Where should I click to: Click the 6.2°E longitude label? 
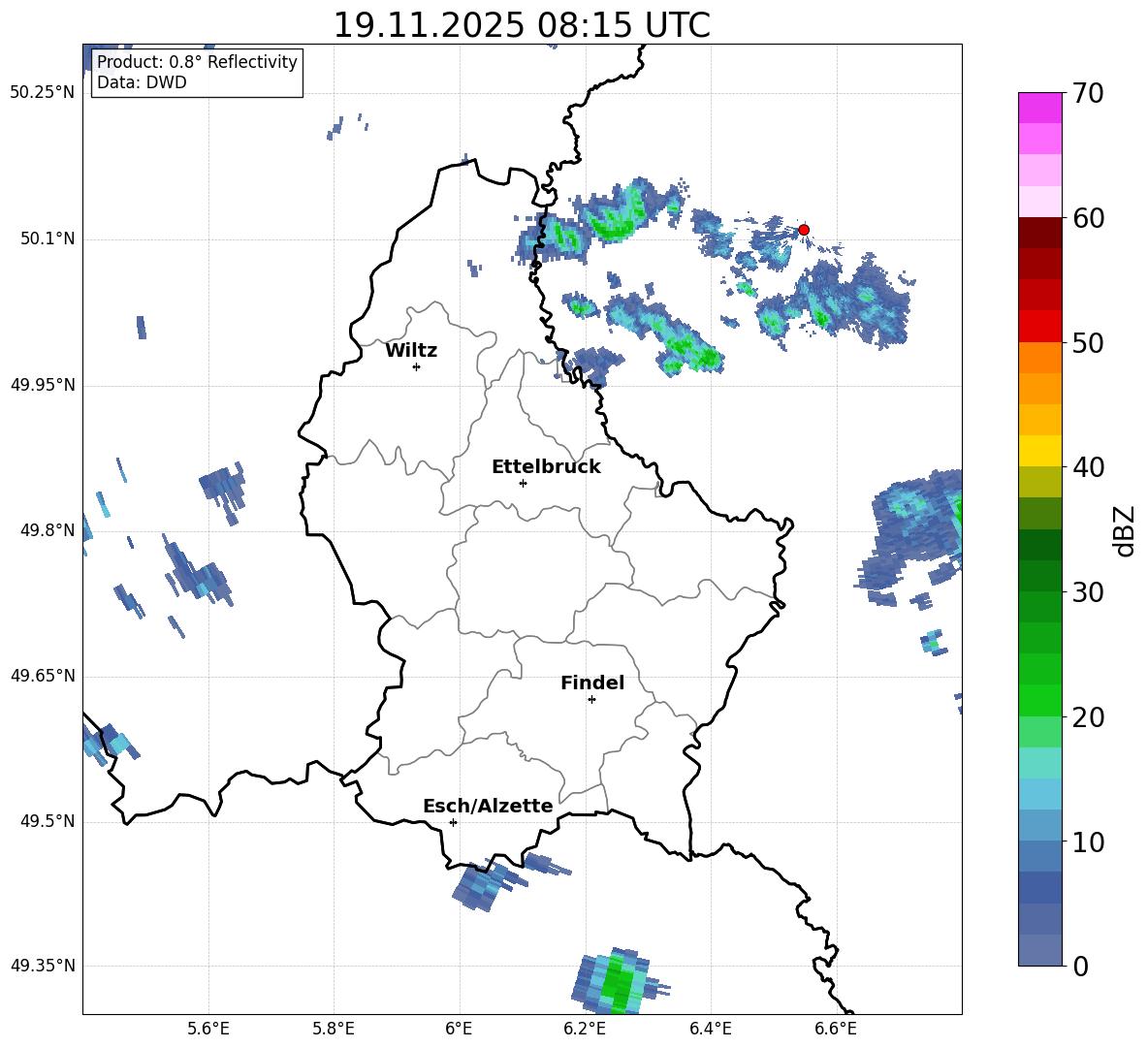click(x=585, y=1029)
